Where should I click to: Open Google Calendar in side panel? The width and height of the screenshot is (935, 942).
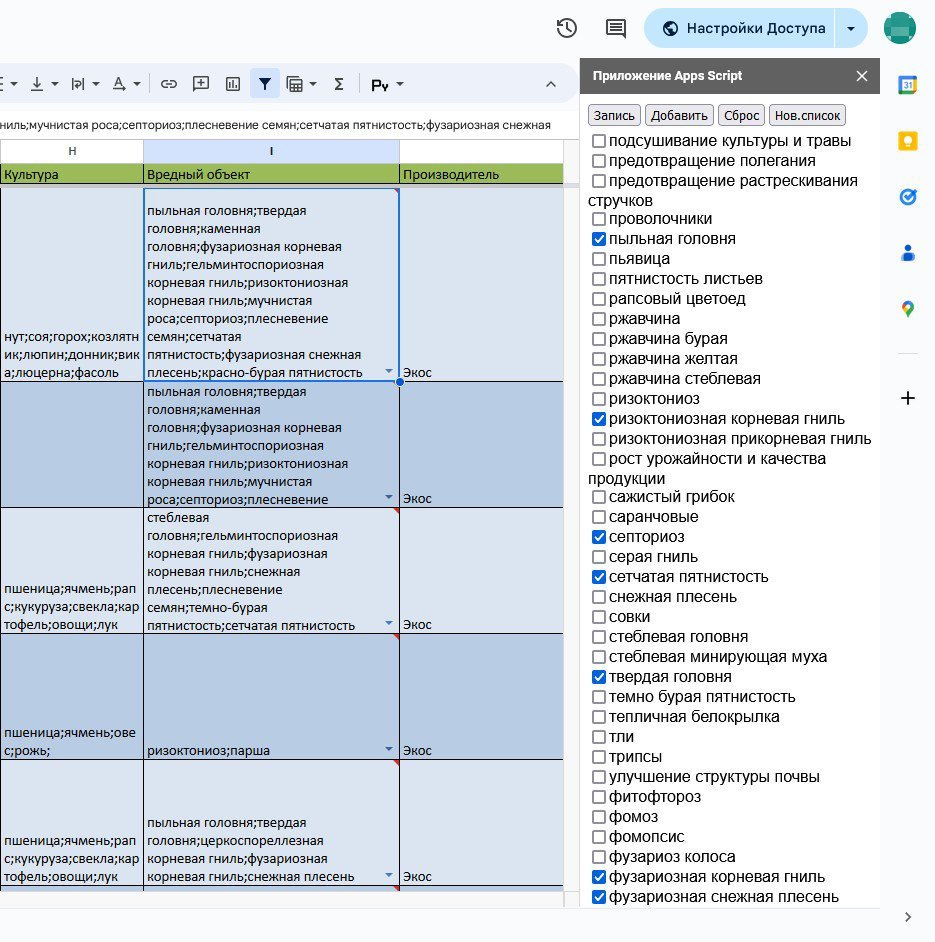pyautogui.click(x=907, y=85)
